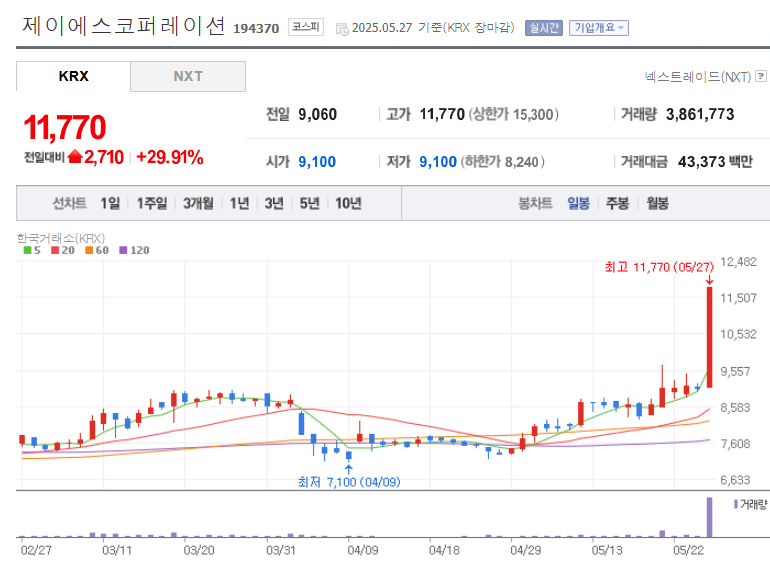770x579 pixels.
Task: Click the purple 120-day moving average legend
Action: click(133, 250)
